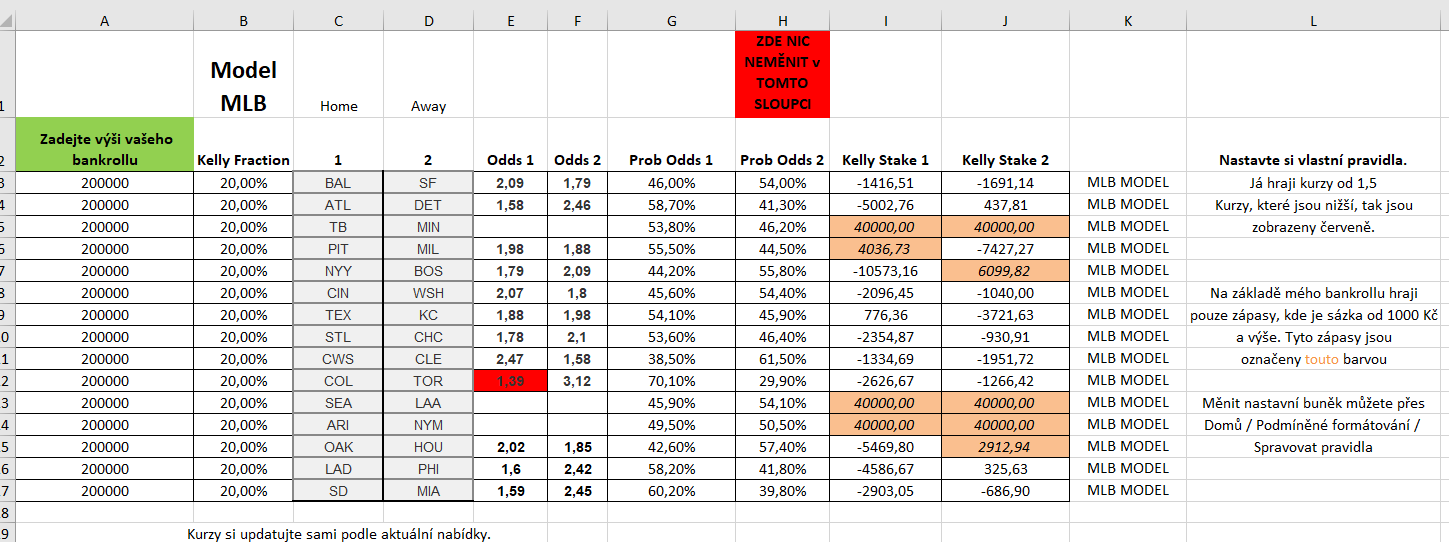Viewport: 1449px width, 542px height.
Task: Click the 58,70% probability cell
Action: [x=671, y=205]
